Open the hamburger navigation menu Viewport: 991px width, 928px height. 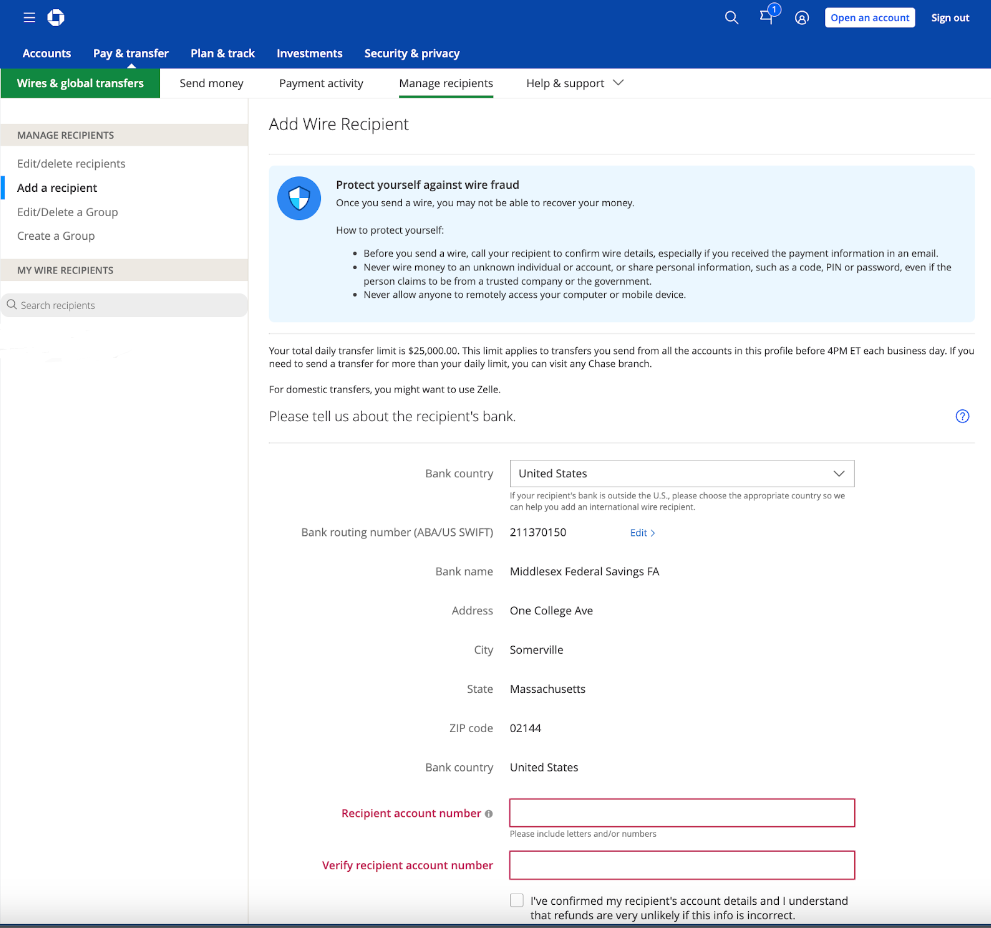[29, 18]
